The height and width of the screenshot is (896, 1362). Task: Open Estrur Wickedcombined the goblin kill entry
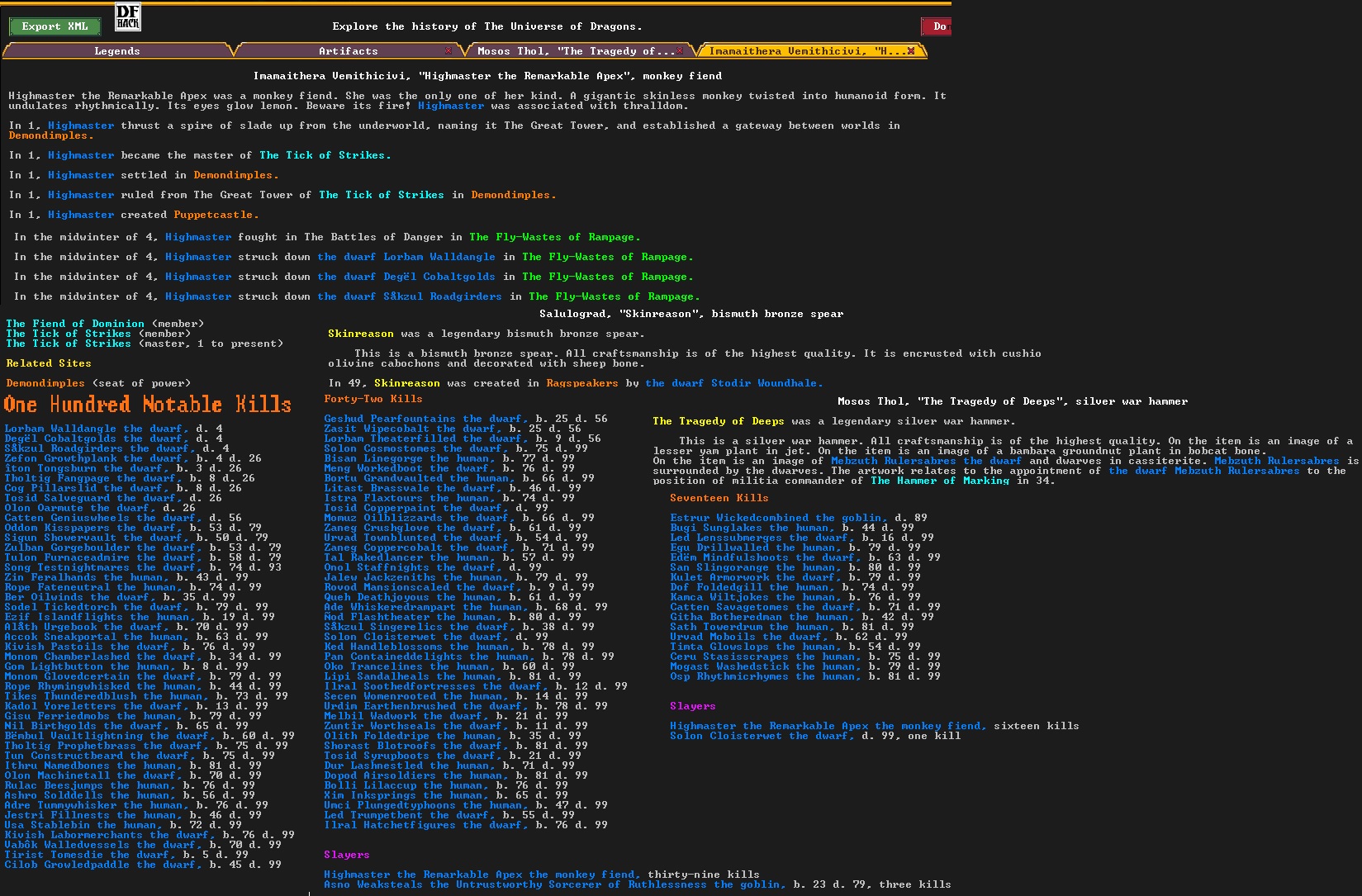coord(798,518)
